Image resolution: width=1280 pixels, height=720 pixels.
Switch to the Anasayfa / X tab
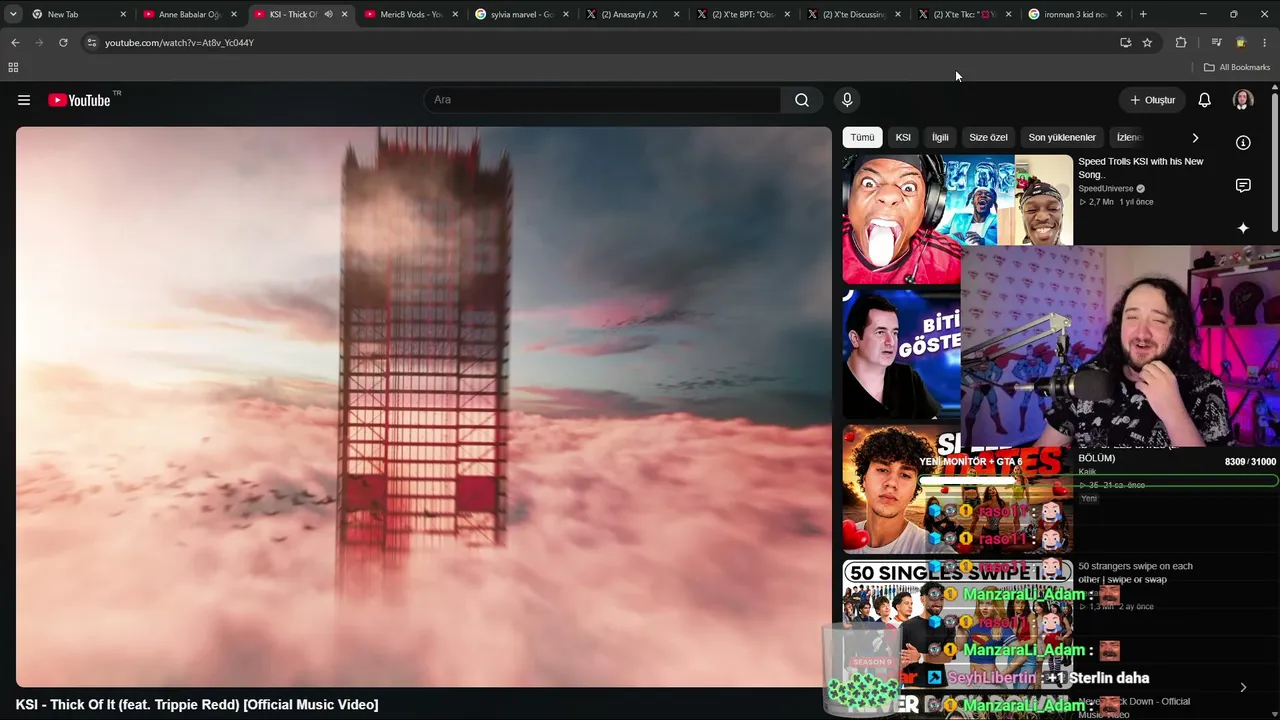point(632,14)
